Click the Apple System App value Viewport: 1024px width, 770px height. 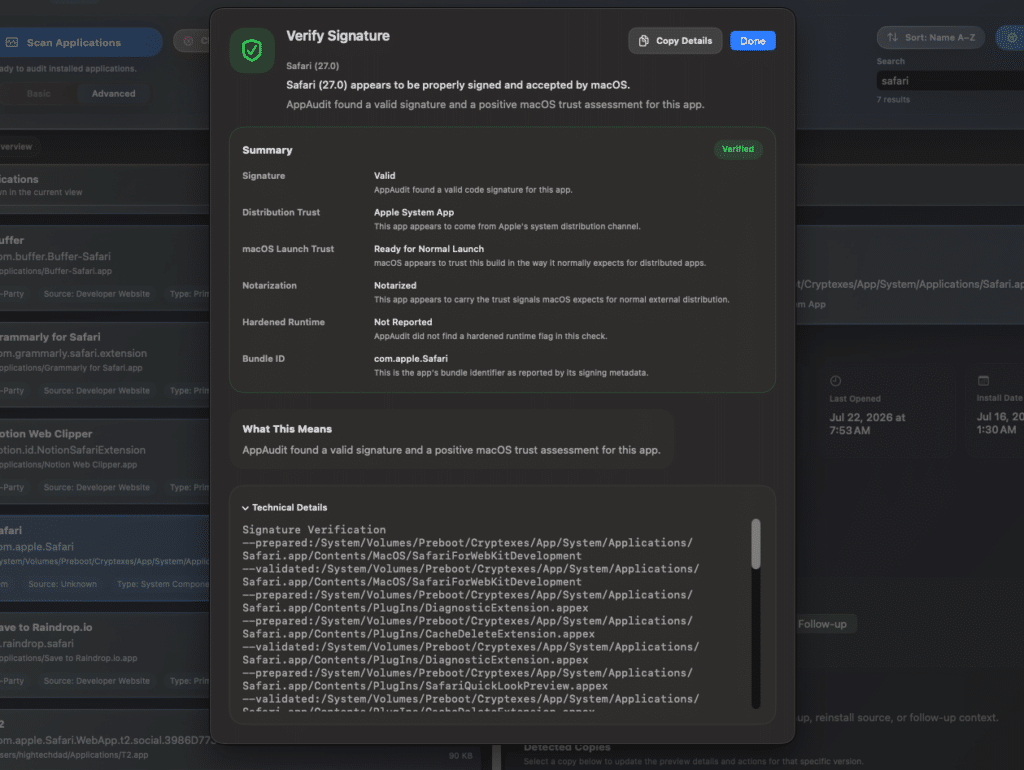413,212
